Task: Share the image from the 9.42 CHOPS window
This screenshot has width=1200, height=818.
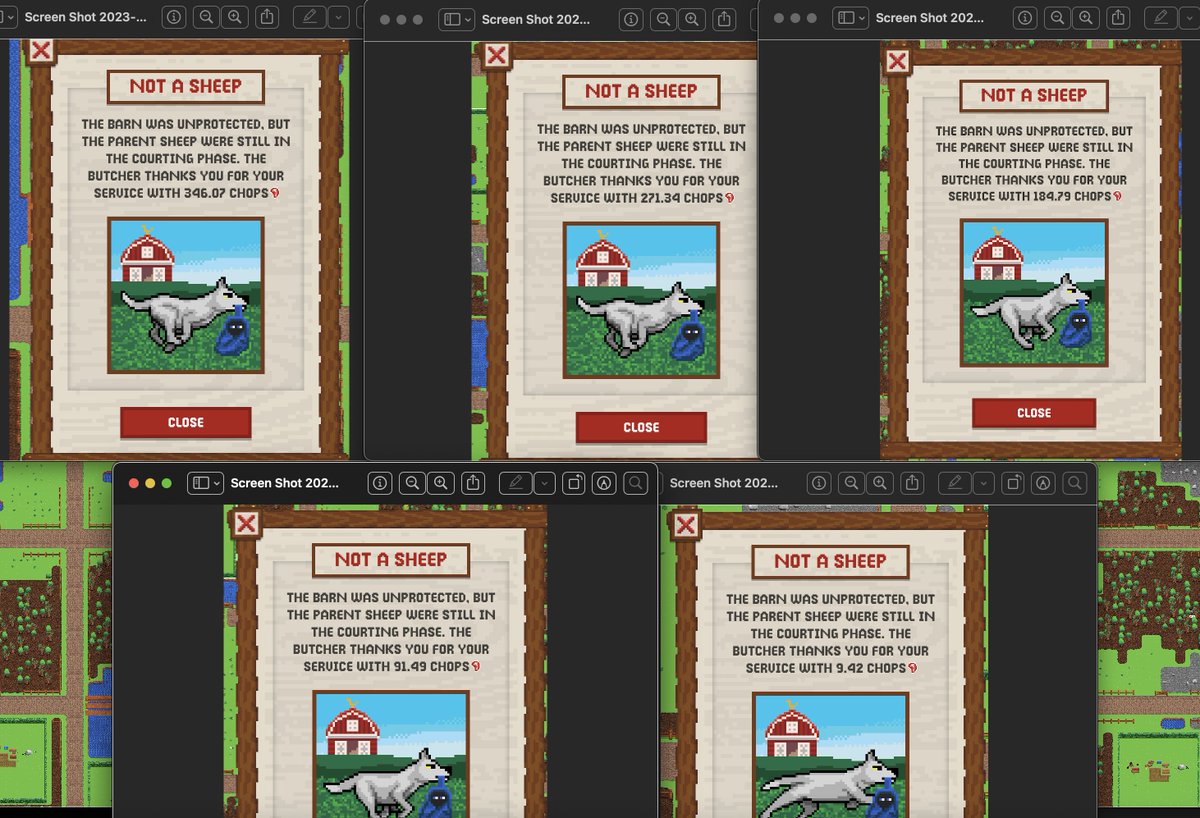Action: (x=912, y=483)
